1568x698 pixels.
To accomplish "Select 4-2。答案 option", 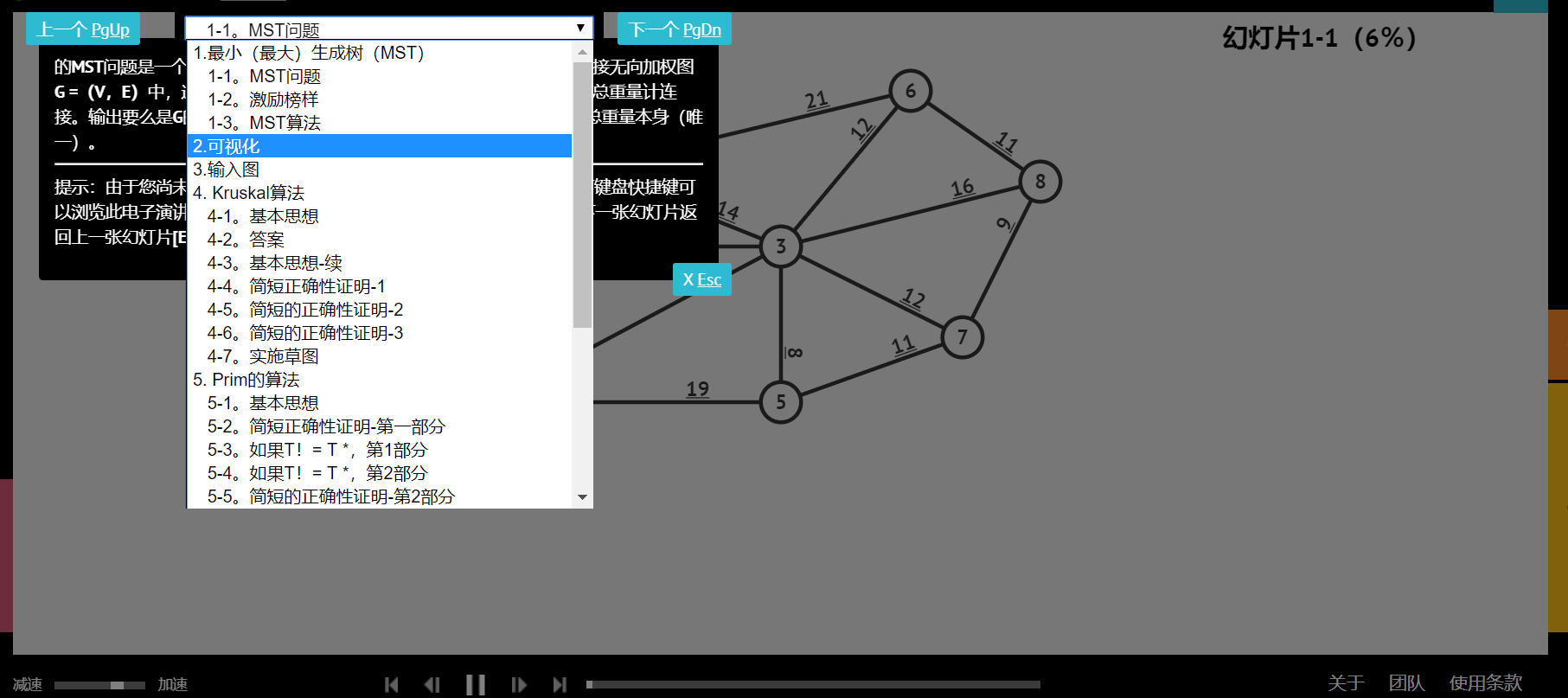I will click(x=380, y=240).
